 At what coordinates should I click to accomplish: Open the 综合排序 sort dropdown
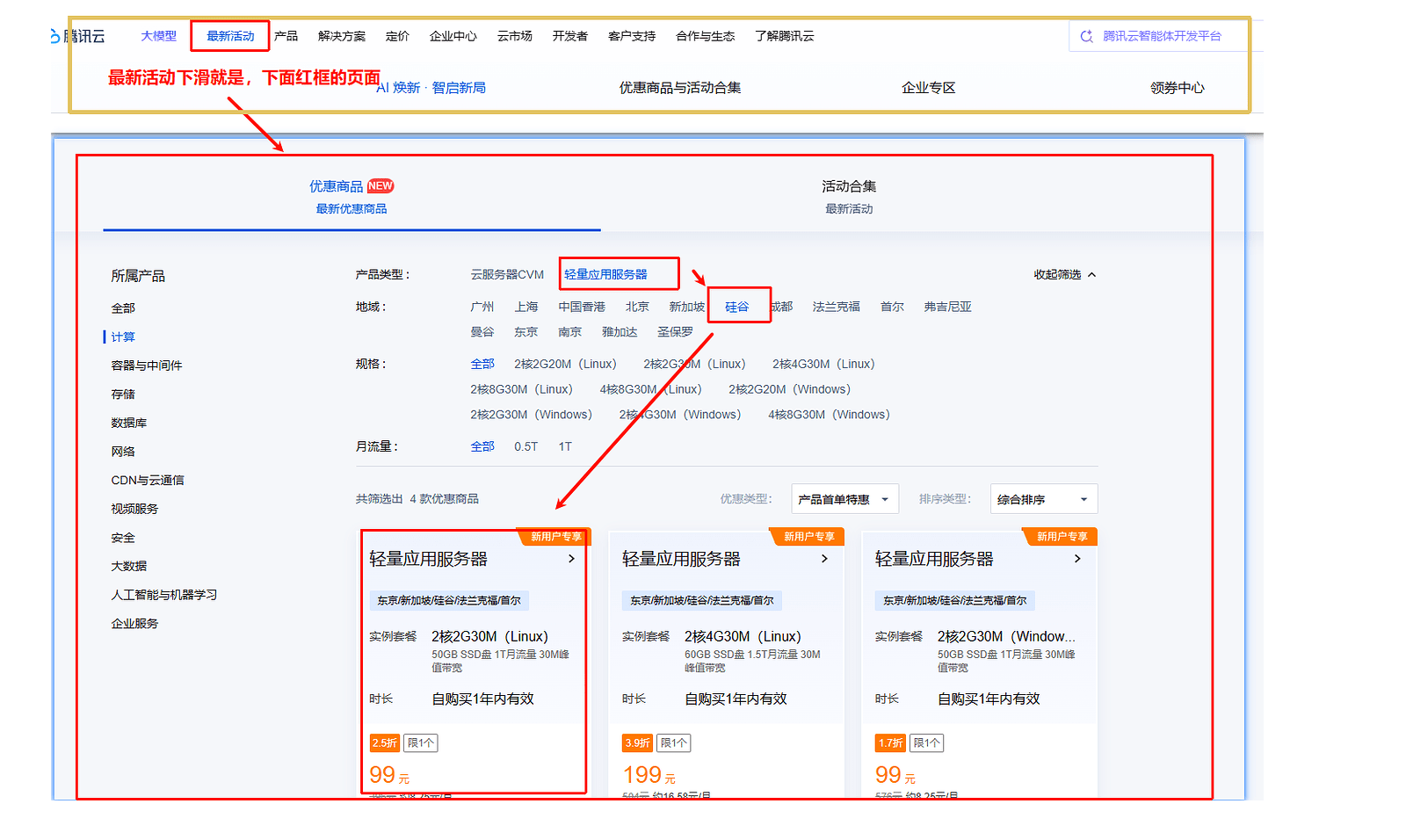1043,499
